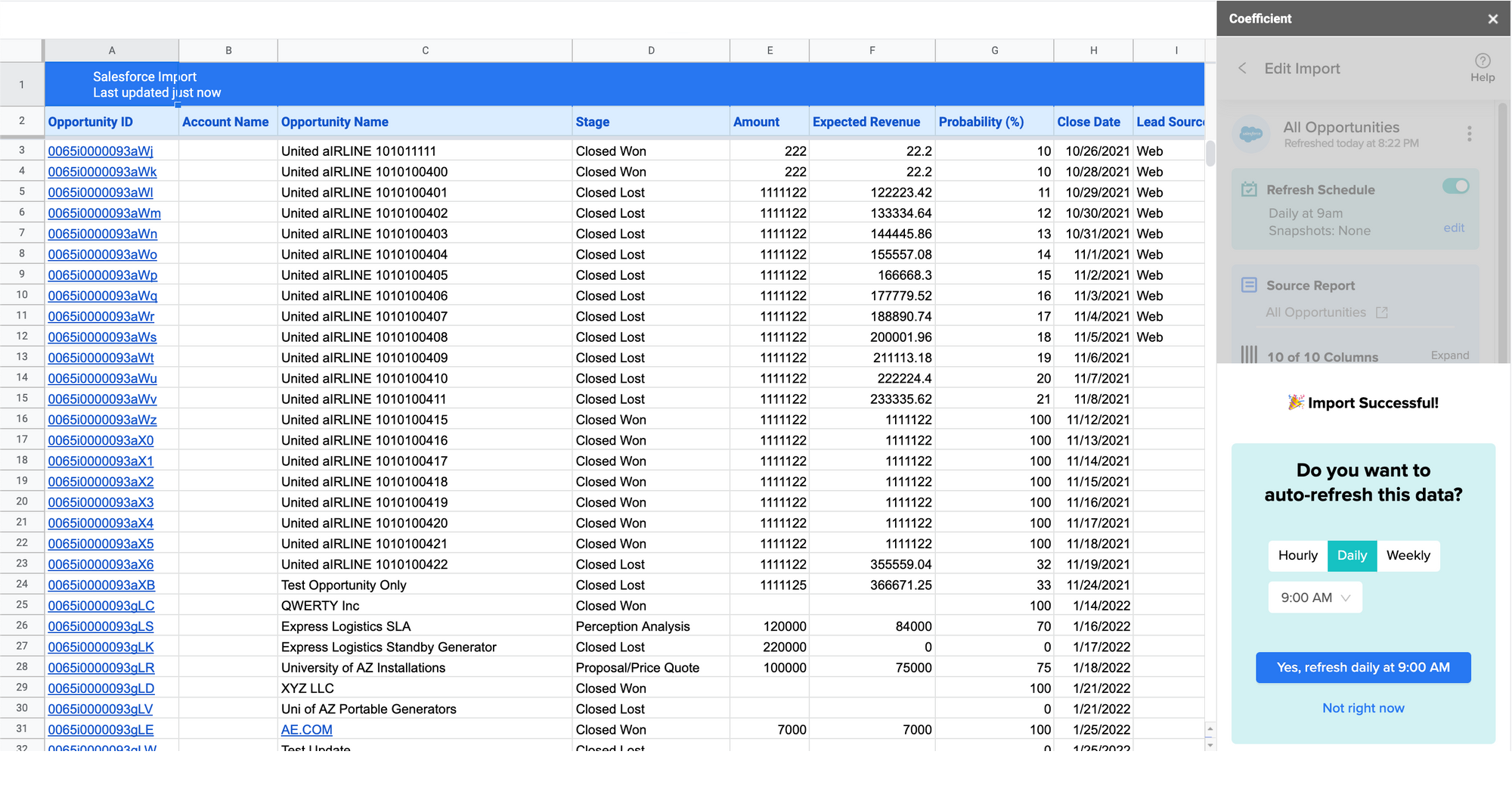This screenshot has height=804, width=1512.
Task: Edit the Refresh Schedule settings
Action: click(x=1454, y=228)
